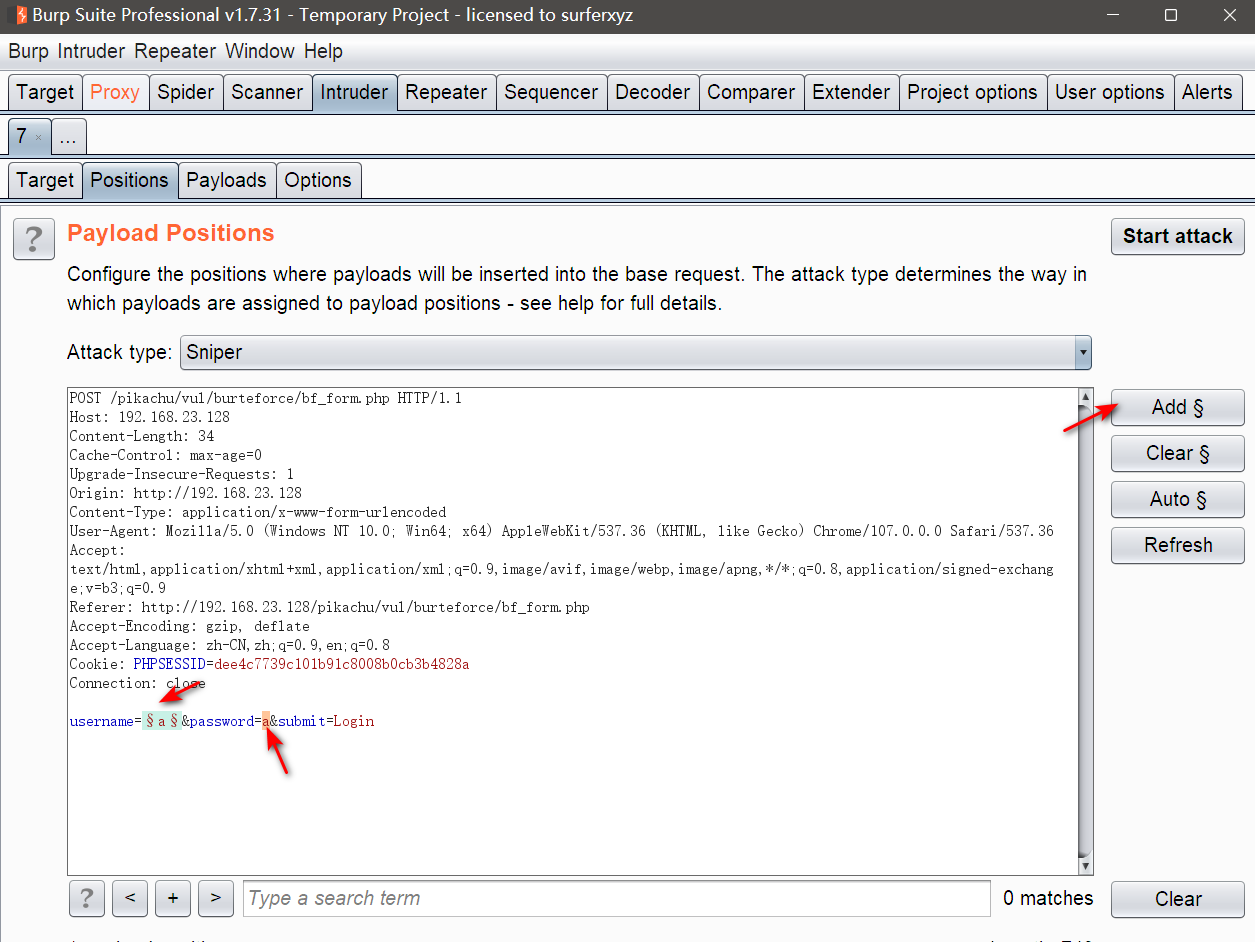Click the request editor scroll-down arrow
Image resolution: width=1255 pixels, height=942 pixels.
[1085, 866]
